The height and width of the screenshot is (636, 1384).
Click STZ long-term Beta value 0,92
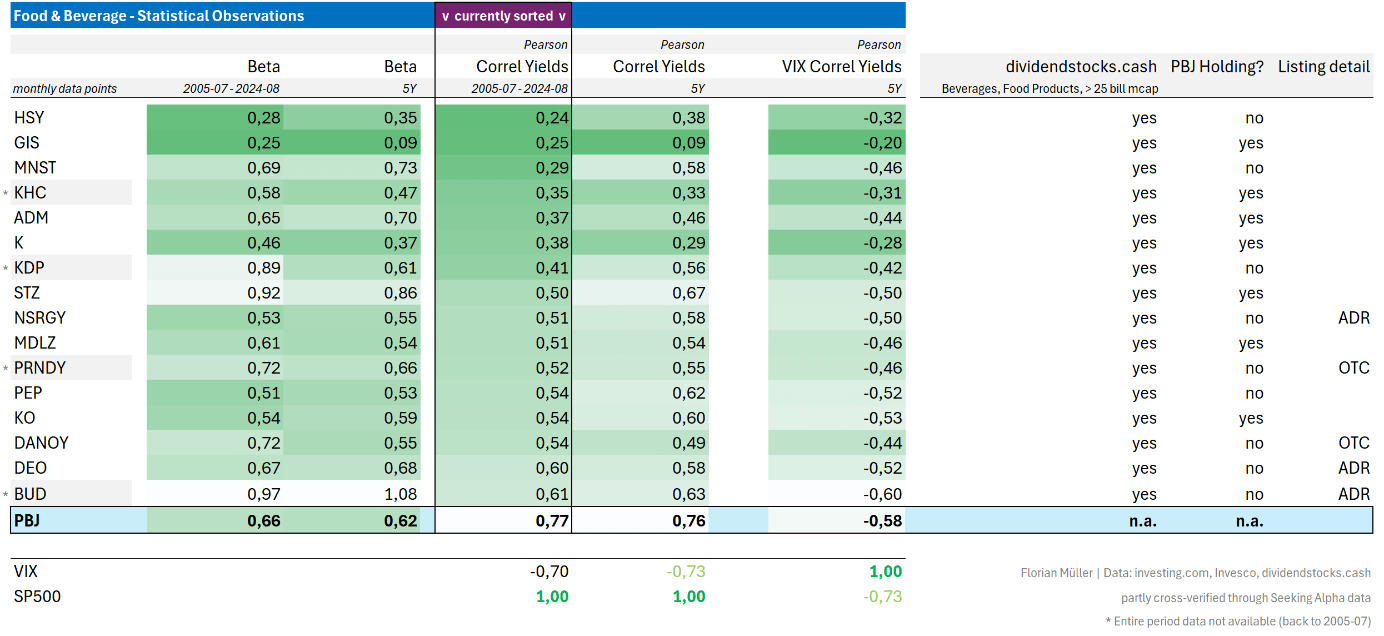point(264,293)
